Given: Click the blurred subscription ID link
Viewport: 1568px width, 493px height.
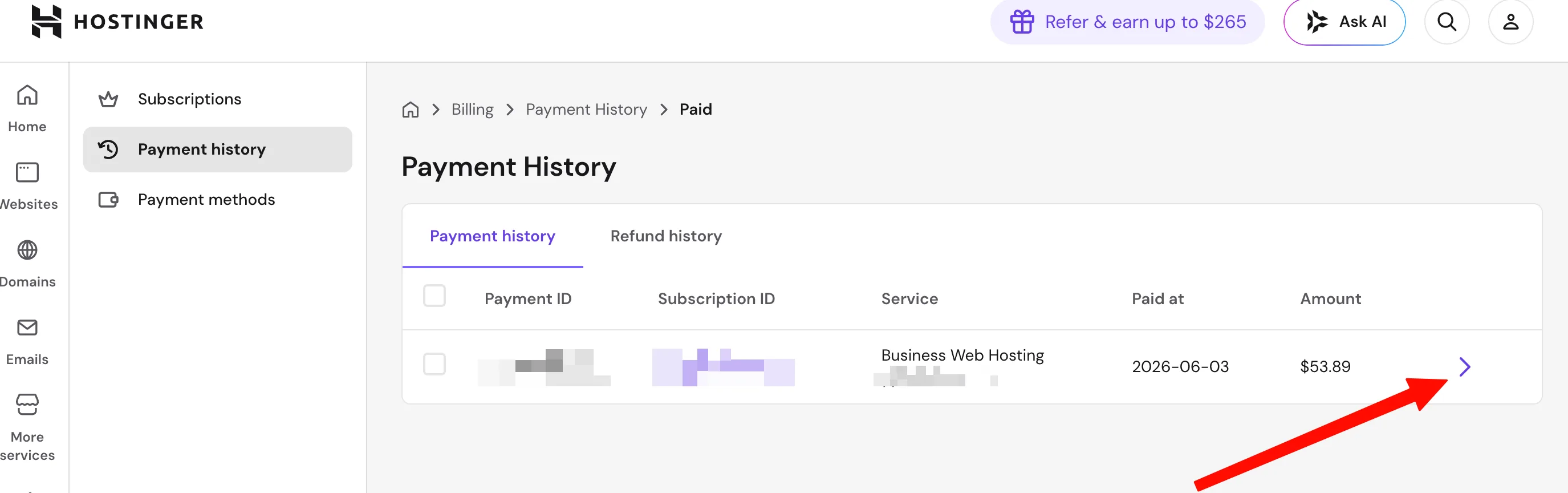Looking at the screenshot, I should click(x=723, y=367).
